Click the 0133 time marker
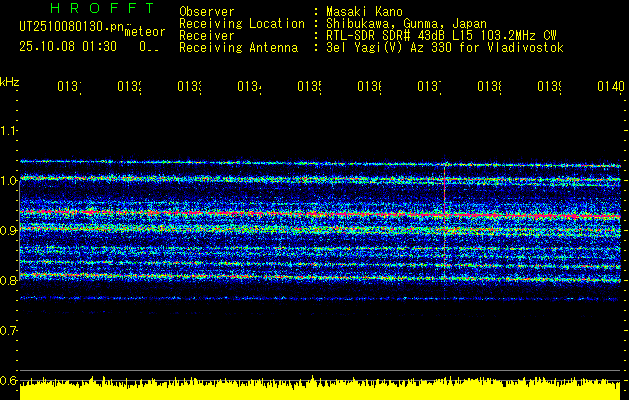 point(189,86)
